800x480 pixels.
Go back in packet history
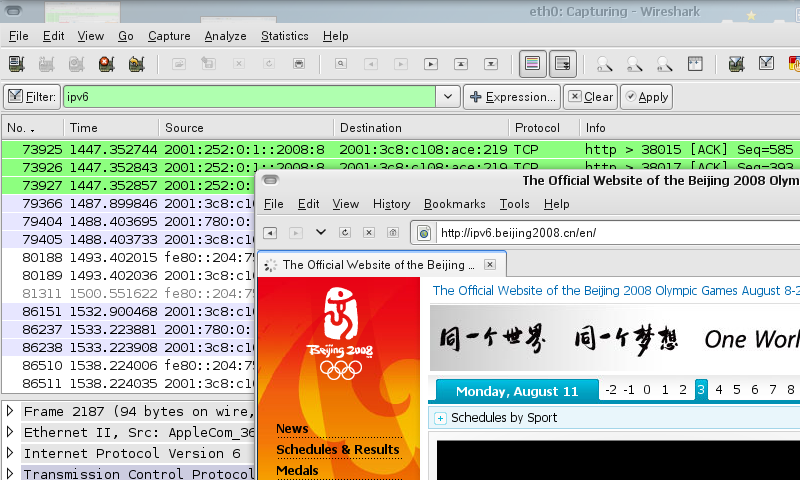click(371, 64)
